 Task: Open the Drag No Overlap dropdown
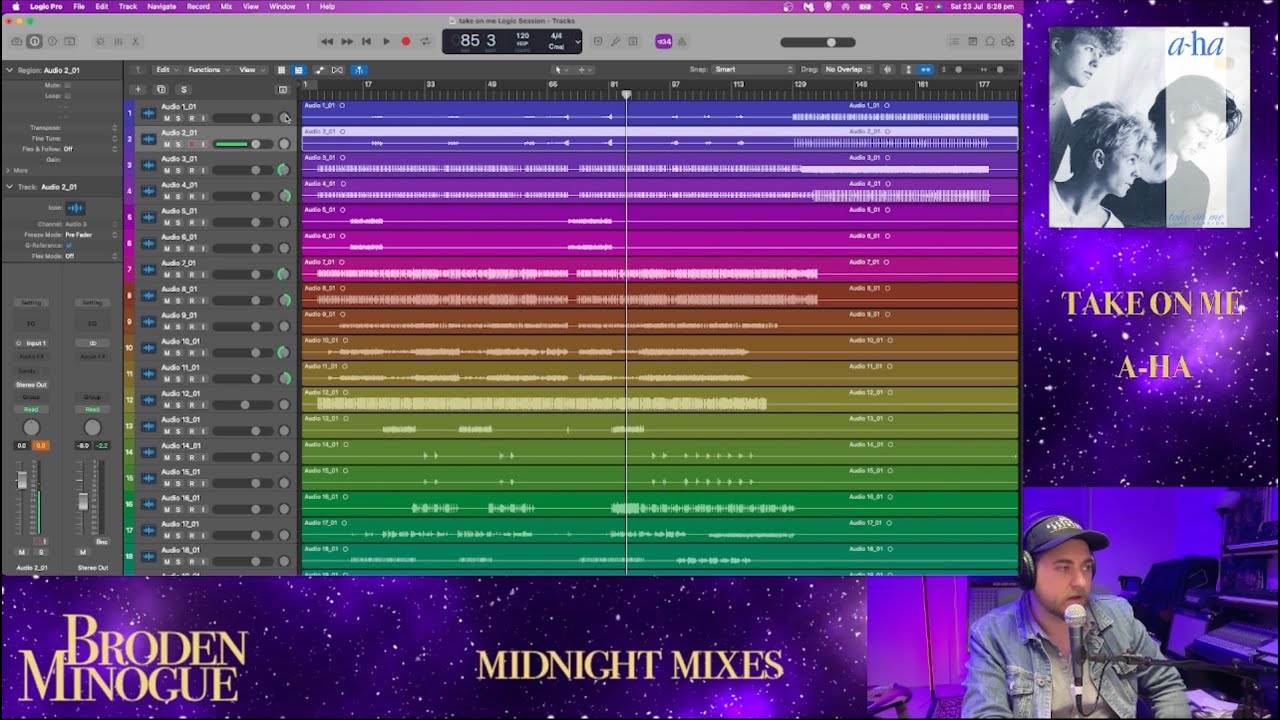click(847, 70)
